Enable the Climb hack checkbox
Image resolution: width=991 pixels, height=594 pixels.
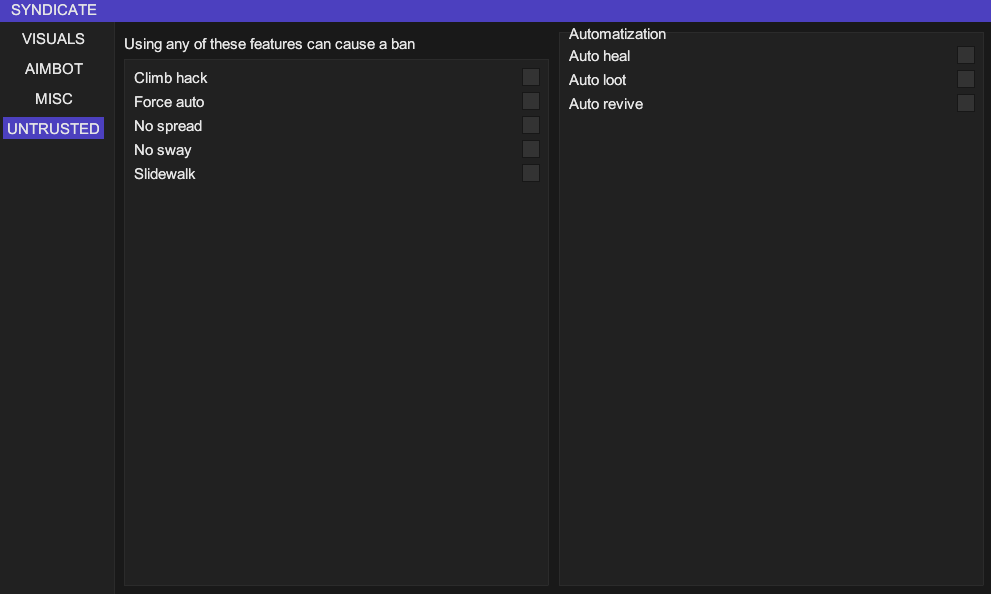coord(531,77)
